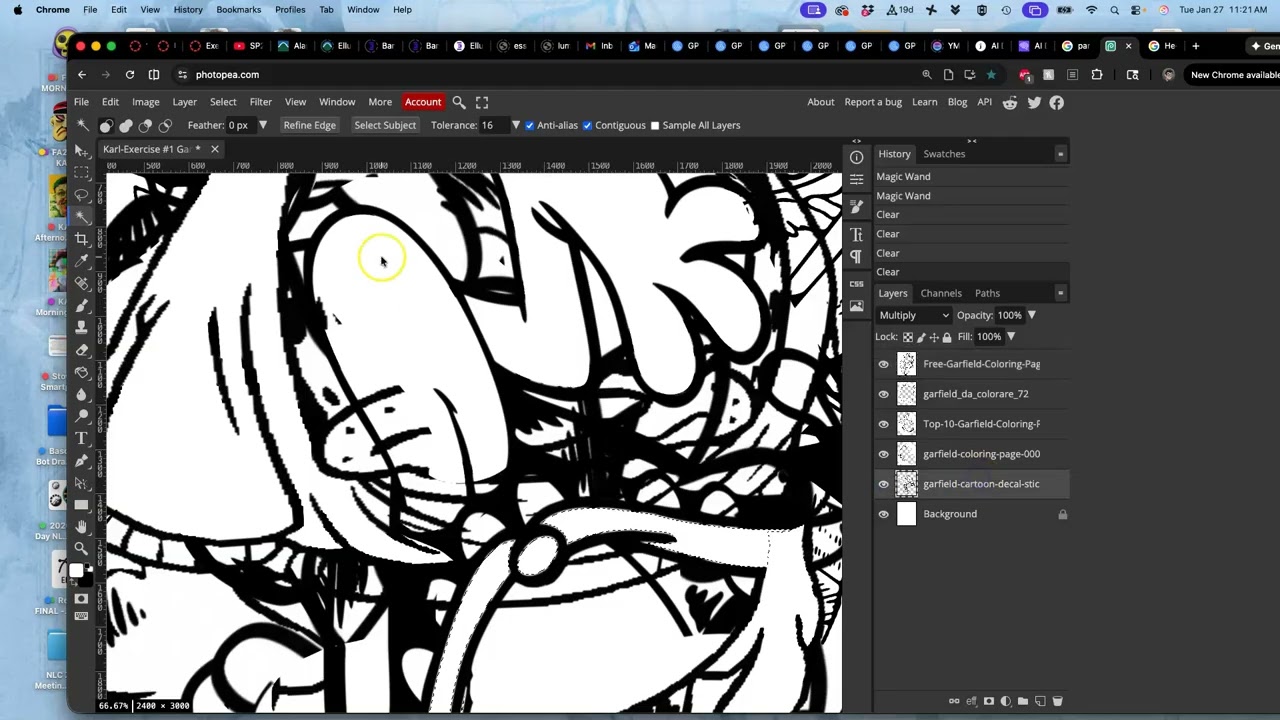Toggle Quick Mask mode icon

(x=82, y=598)
